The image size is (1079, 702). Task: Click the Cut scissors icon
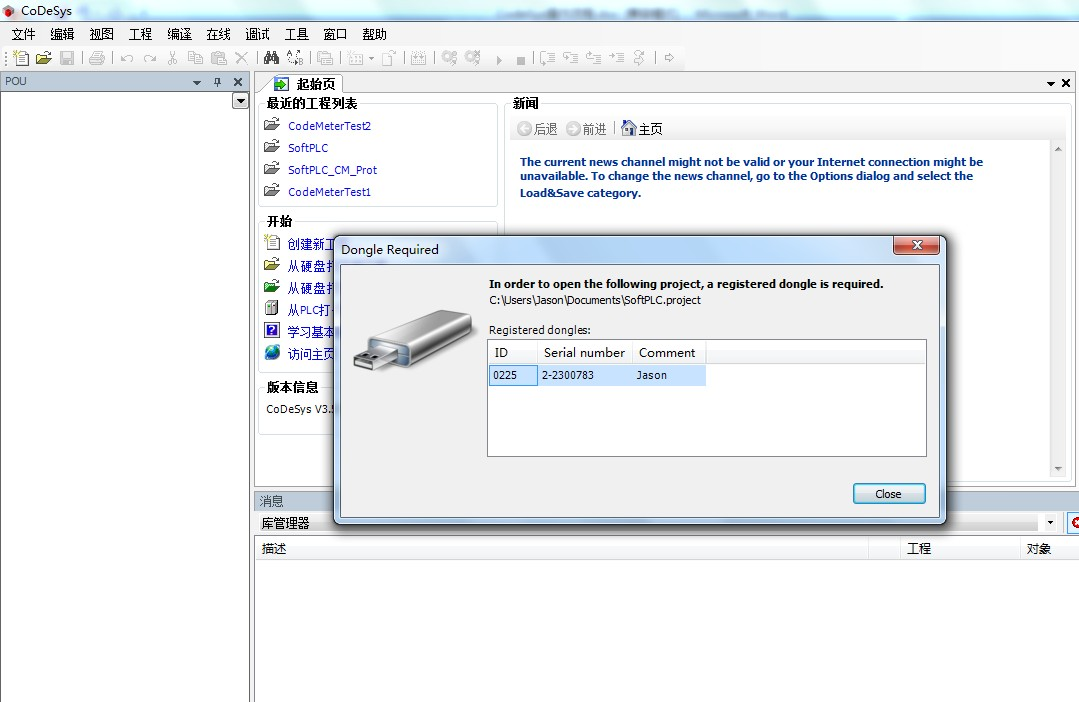(x=173, y=58)
